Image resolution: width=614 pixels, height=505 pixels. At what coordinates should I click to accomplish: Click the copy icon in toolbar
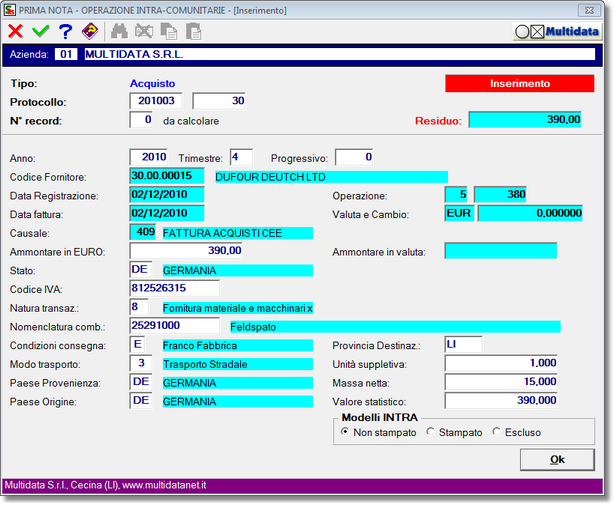tap(169, 31)
